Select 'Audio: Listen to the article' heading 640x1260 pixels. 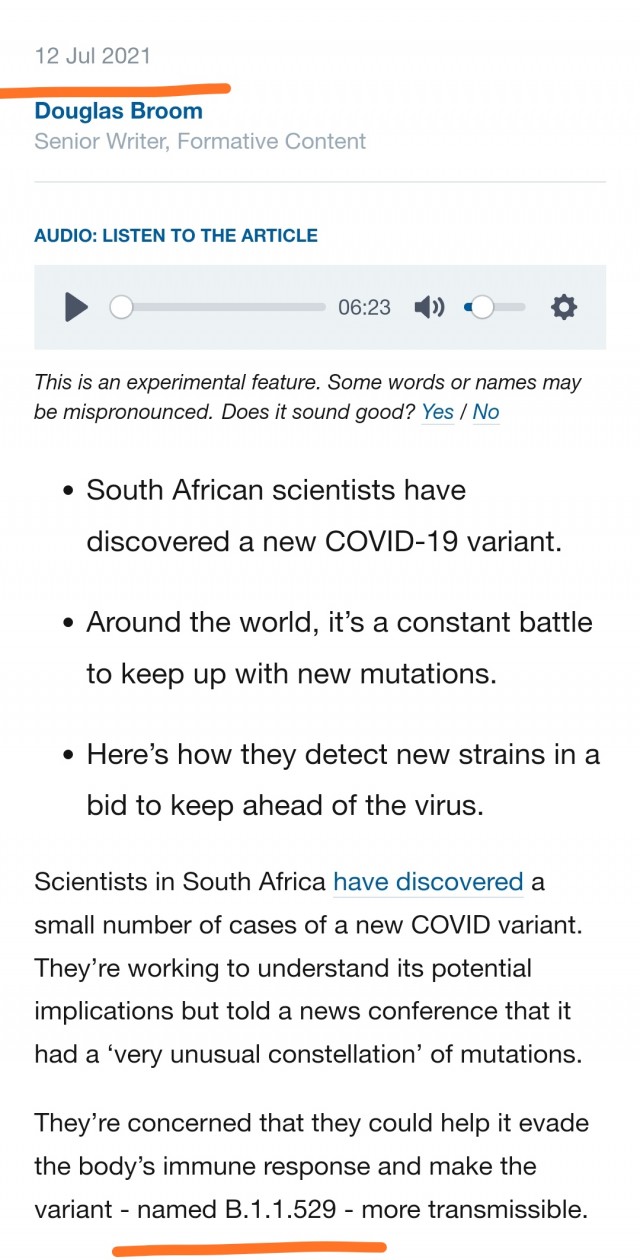coord(176,236)
